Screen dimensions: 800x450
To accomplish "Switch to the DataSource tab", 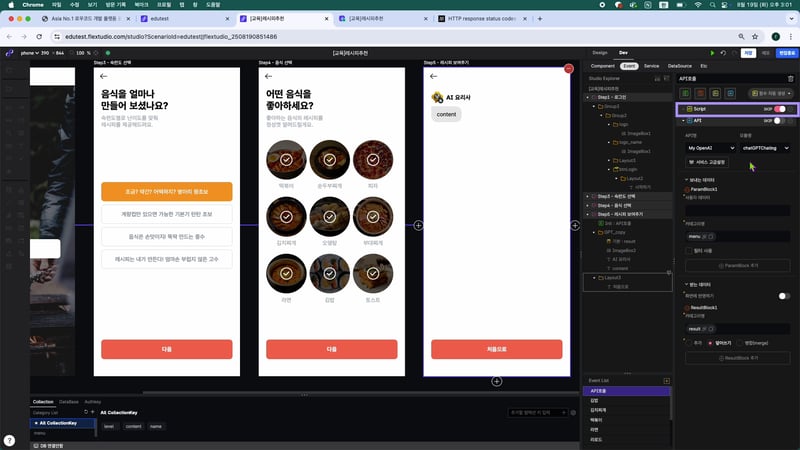I will (x=679, y=65).
